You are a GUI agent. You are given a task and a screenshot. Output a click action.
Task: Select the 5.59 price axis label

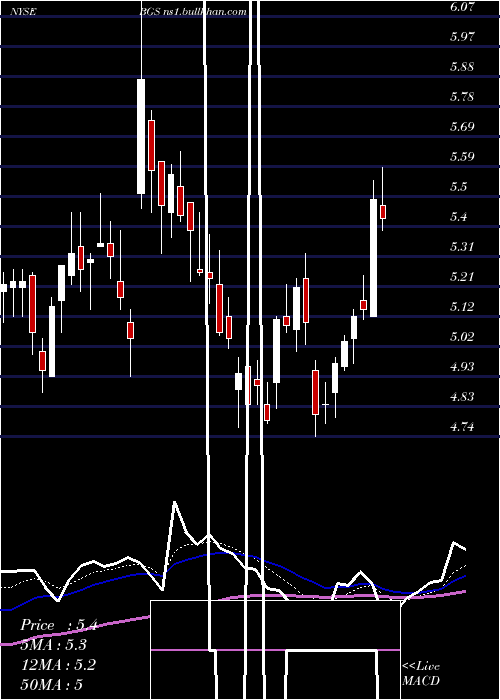tap(462, 156)
